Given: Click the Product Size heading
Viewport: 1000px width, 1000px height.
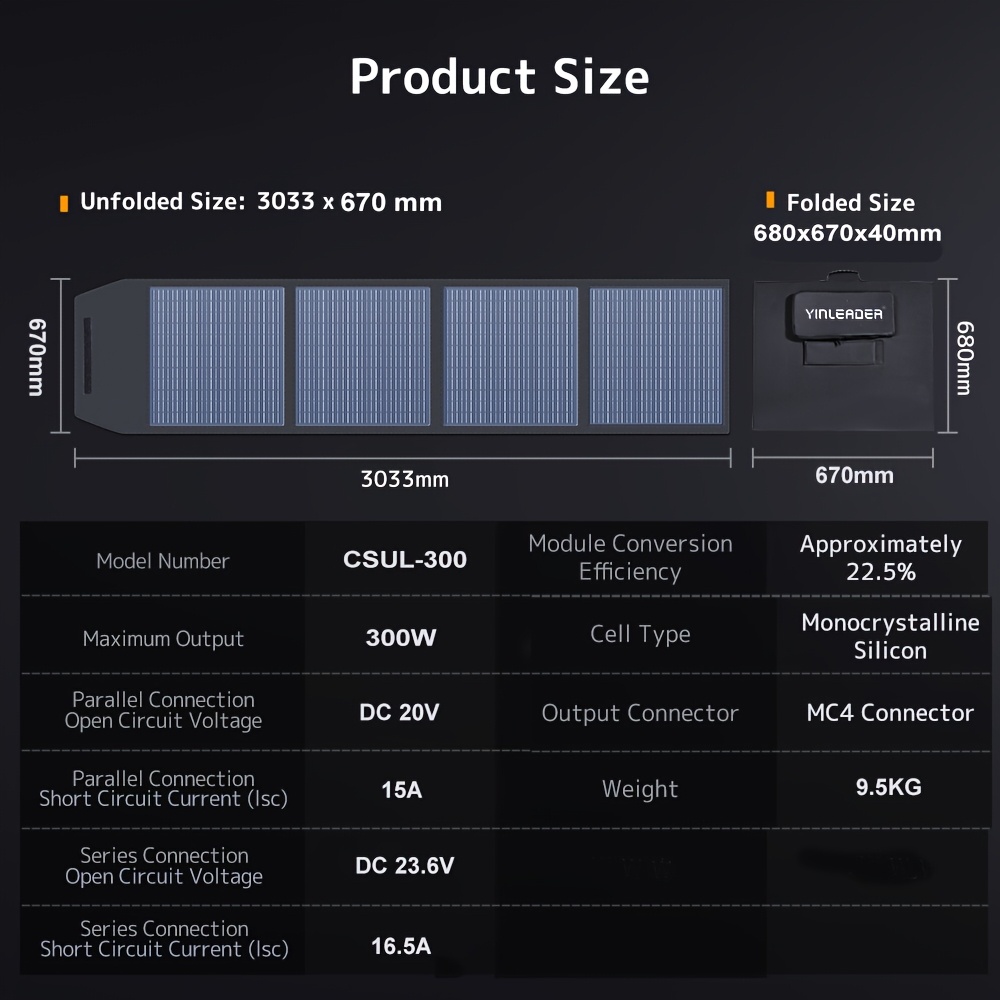Looking at the screenshot, I should tap(499, 77).
